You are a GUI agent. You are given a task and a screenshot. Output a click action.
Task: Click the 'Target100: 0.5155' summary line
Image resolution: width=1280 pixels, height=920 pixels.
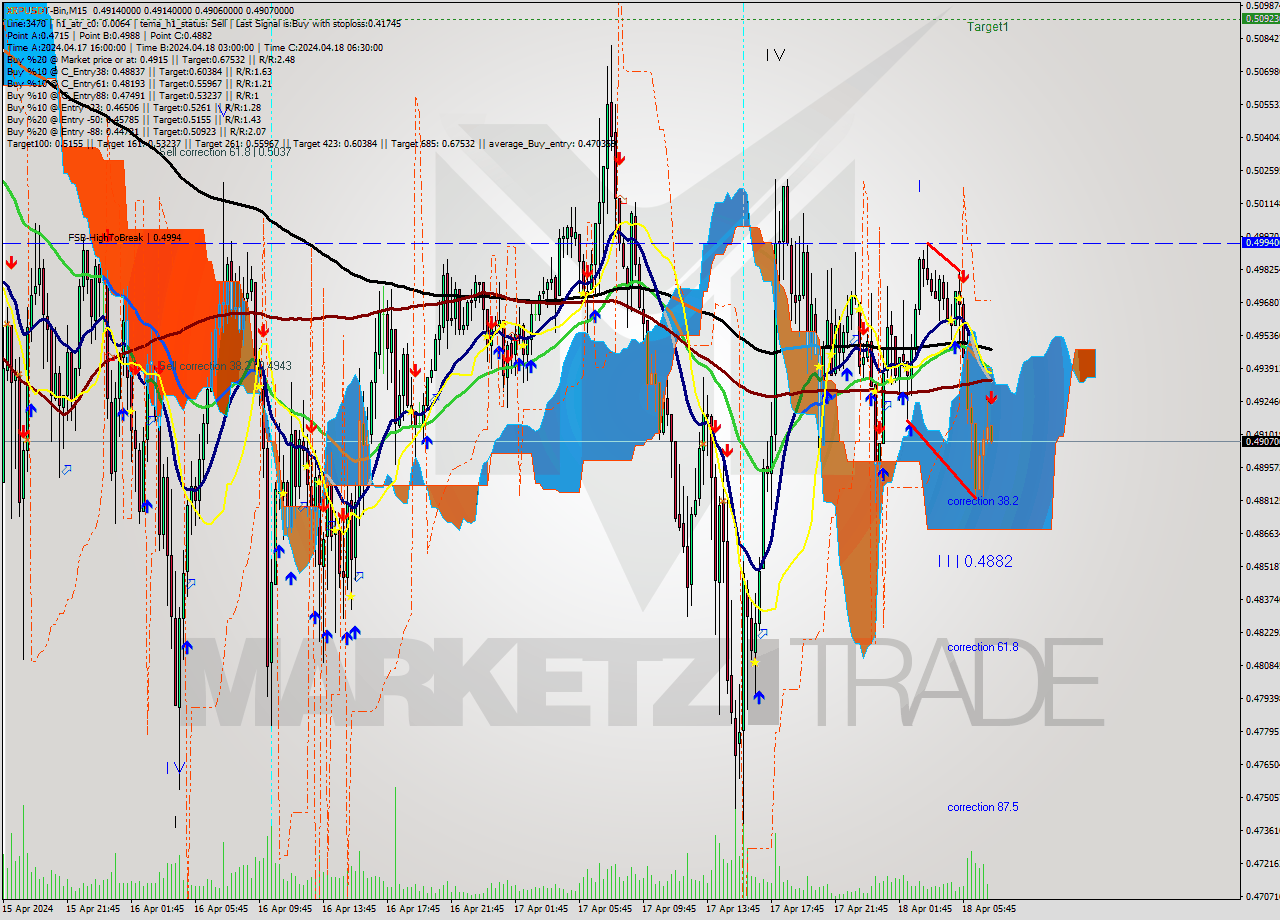coord(311,143)
